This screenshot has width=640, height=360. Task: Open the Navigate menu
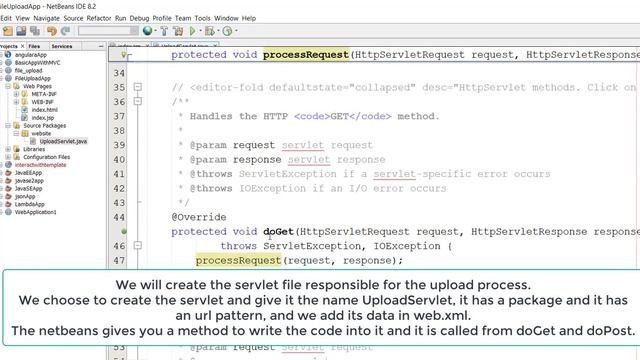(x=47, y=18)
